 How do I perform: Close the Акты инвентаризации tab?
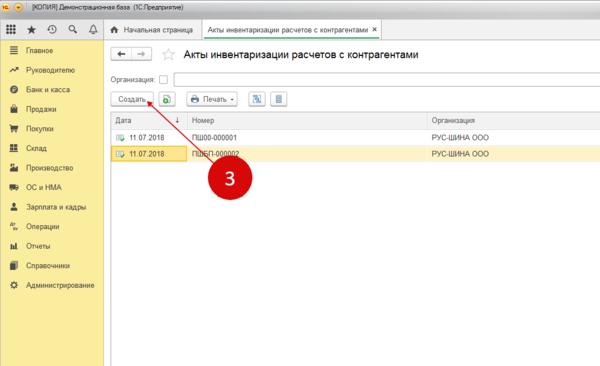coord(375,29)
